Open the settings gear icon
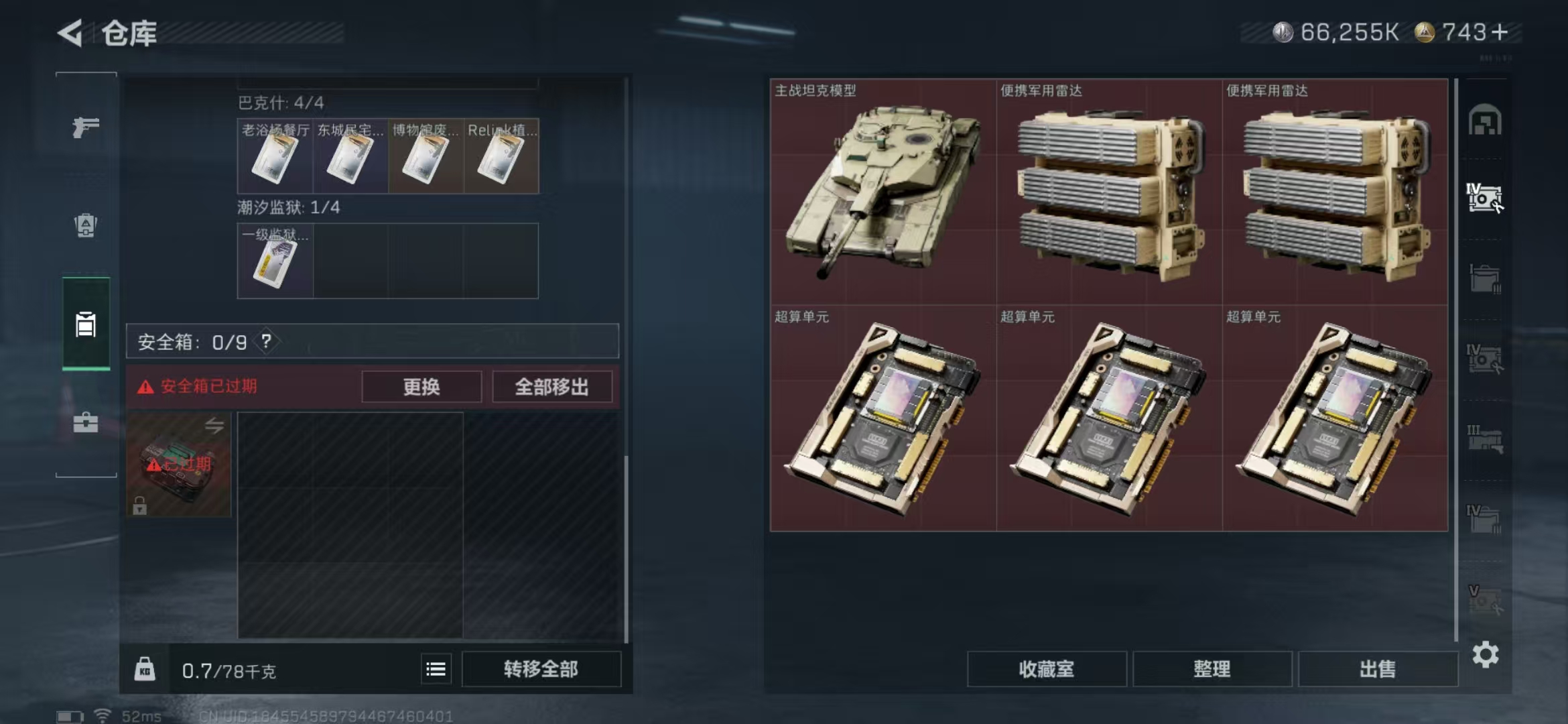Viewport: 1568px width, 724px height. pos(1485,654)
